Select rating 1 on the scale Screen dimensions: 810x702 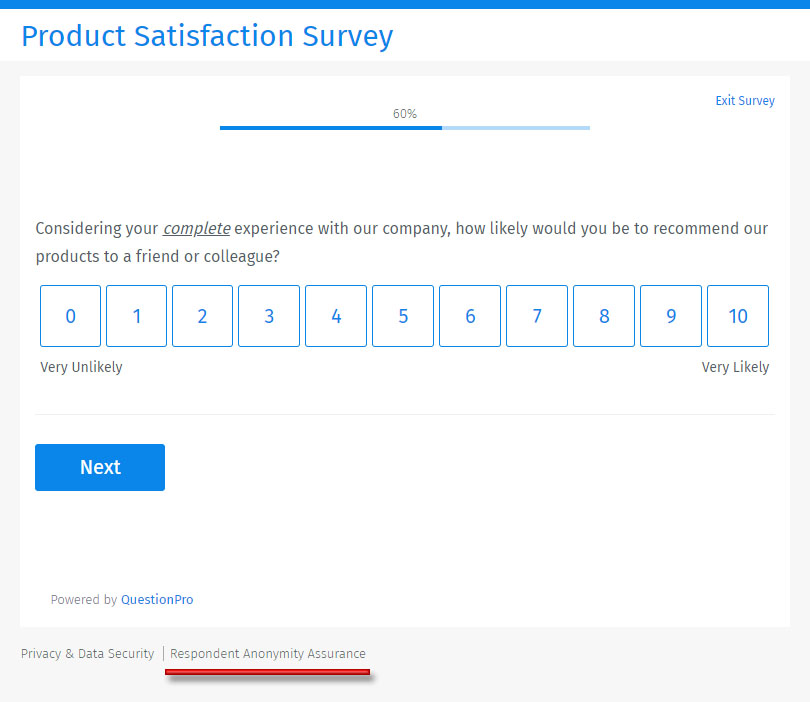pos(136,315)
